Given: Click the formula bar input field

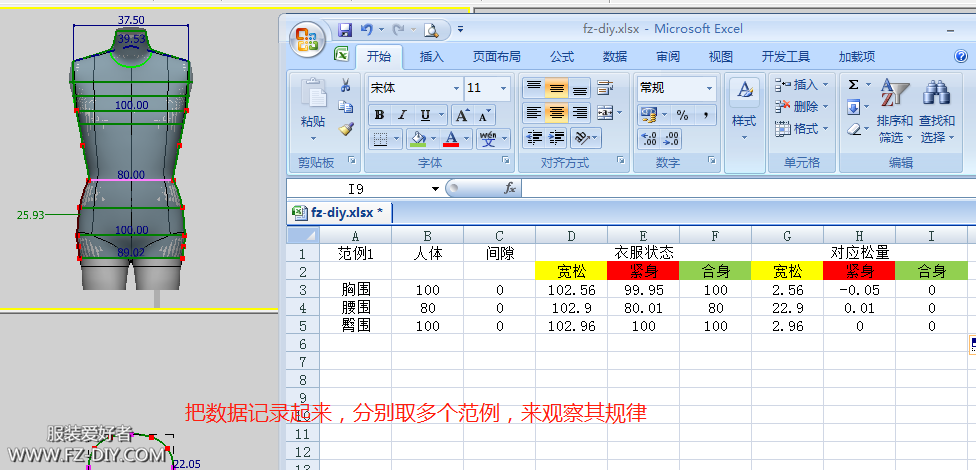Looking at the screenshot, I should (748, 188).
